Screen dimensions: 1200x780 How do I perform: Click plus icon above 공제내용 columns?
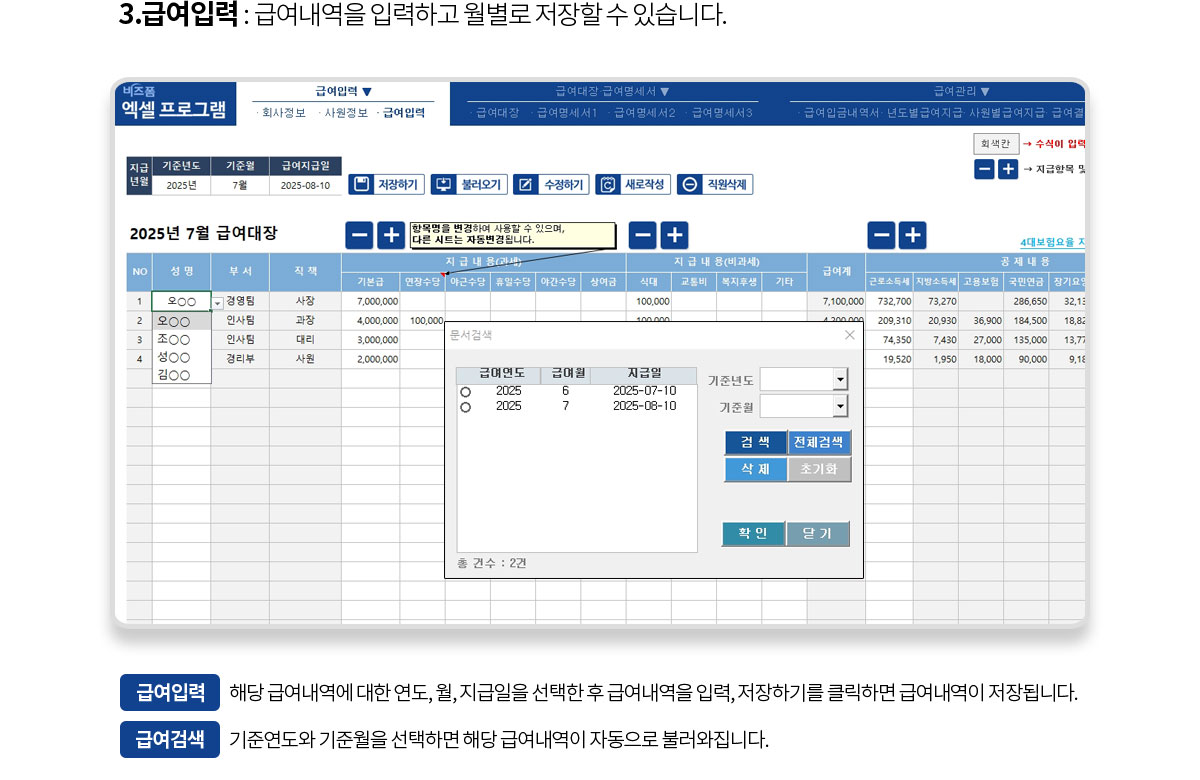point(912,235)
